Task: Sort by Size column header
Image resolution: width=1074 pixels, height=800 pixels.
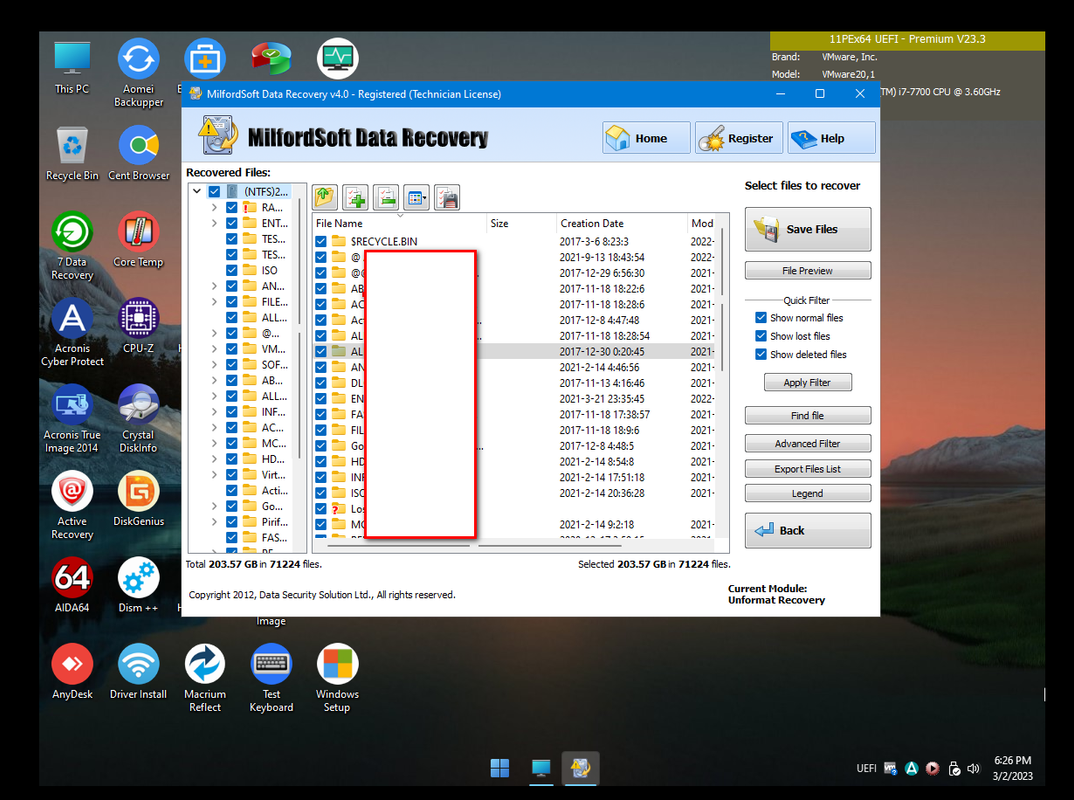Action: [521, 223]
